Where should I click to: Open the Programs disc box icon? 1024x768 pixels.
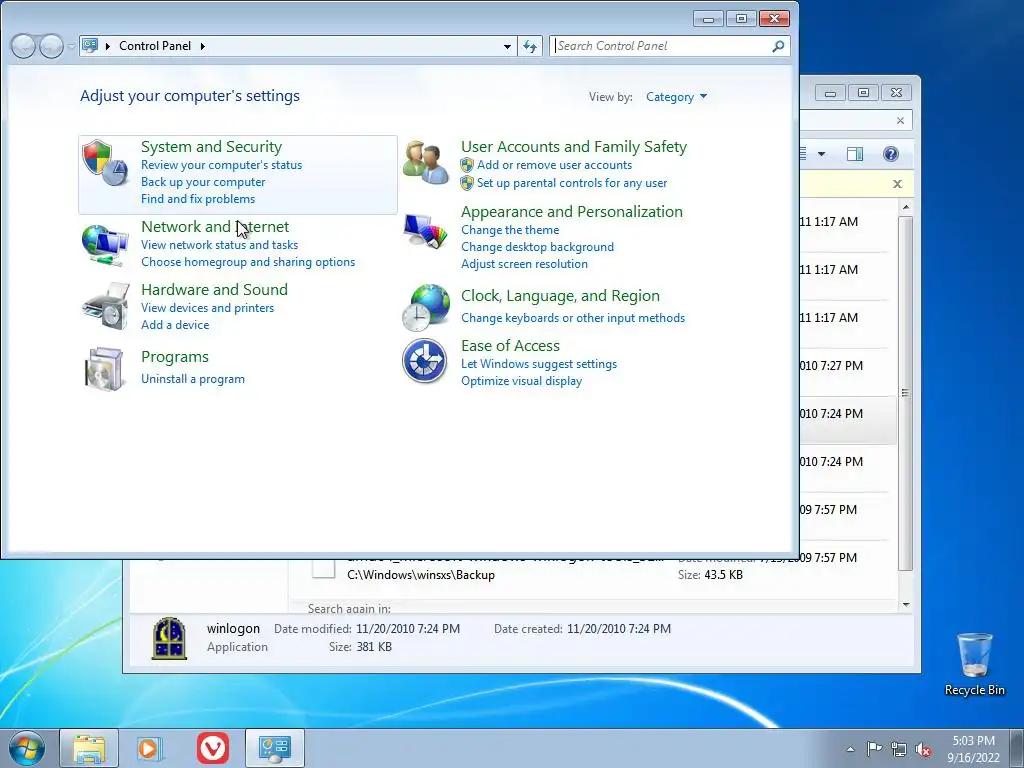(x=104, y=368)
